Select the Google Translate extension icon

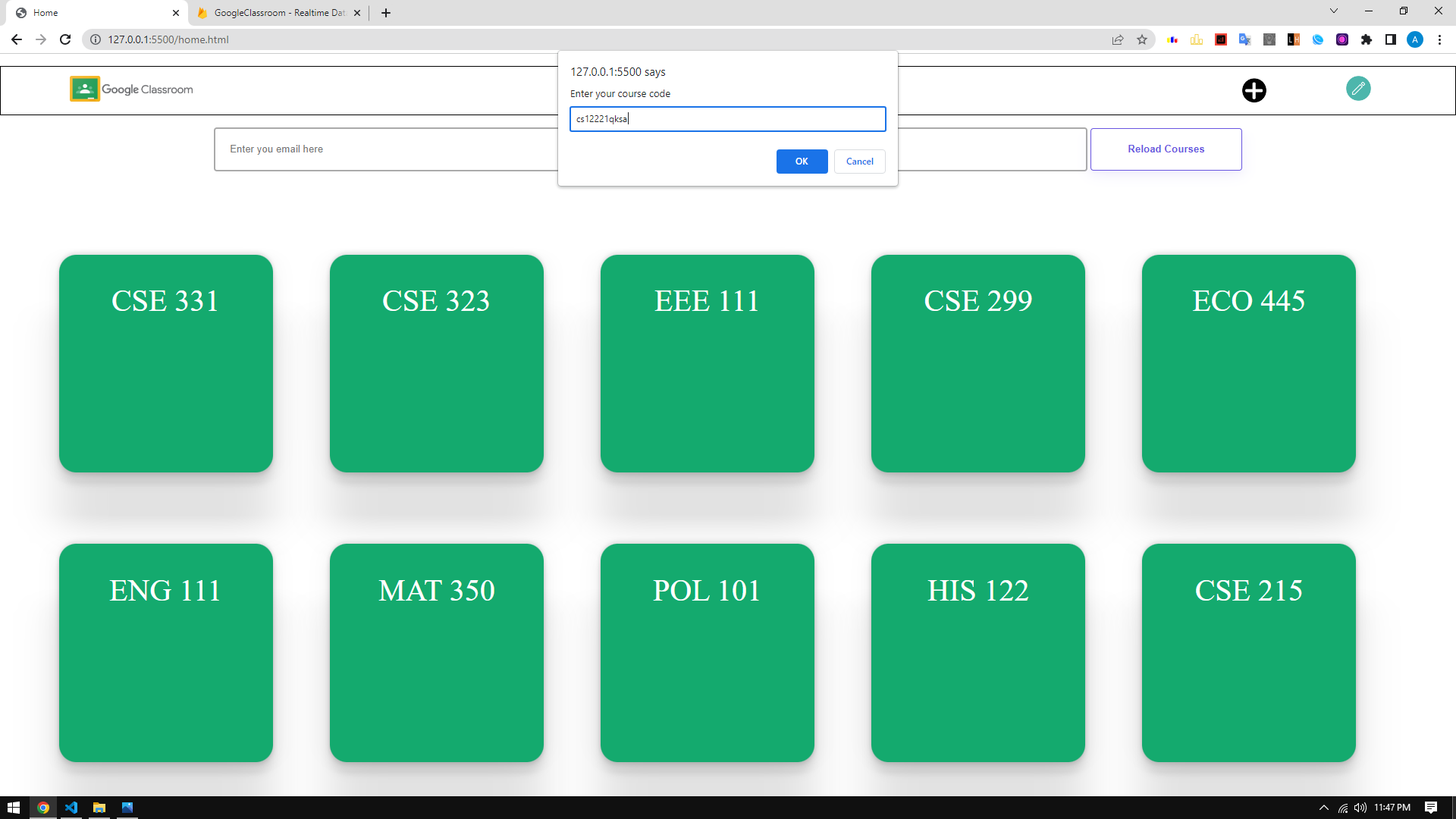1245,39
